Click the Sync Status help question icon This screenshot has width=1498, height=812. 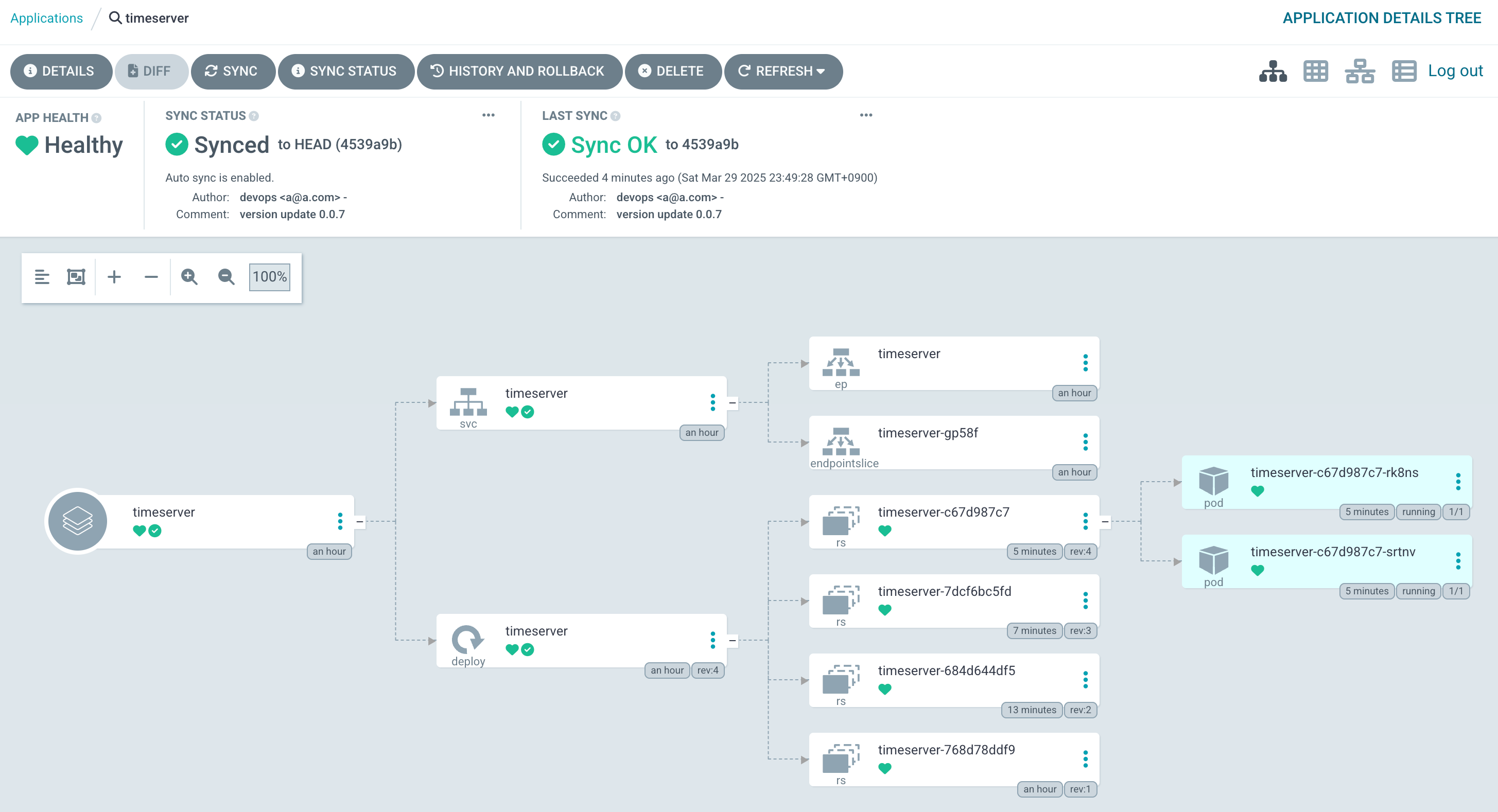[254, 116]
